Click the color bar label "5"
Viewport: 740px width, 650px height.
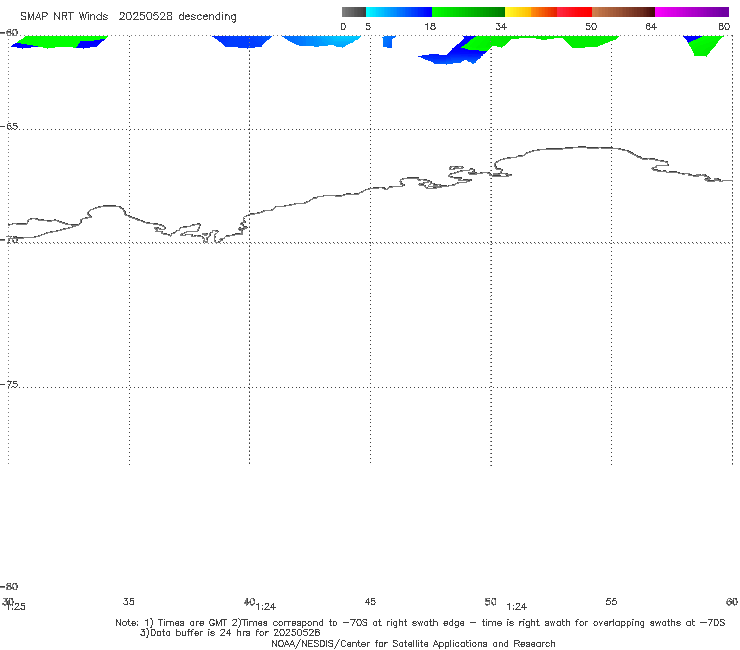pos(368,26)
